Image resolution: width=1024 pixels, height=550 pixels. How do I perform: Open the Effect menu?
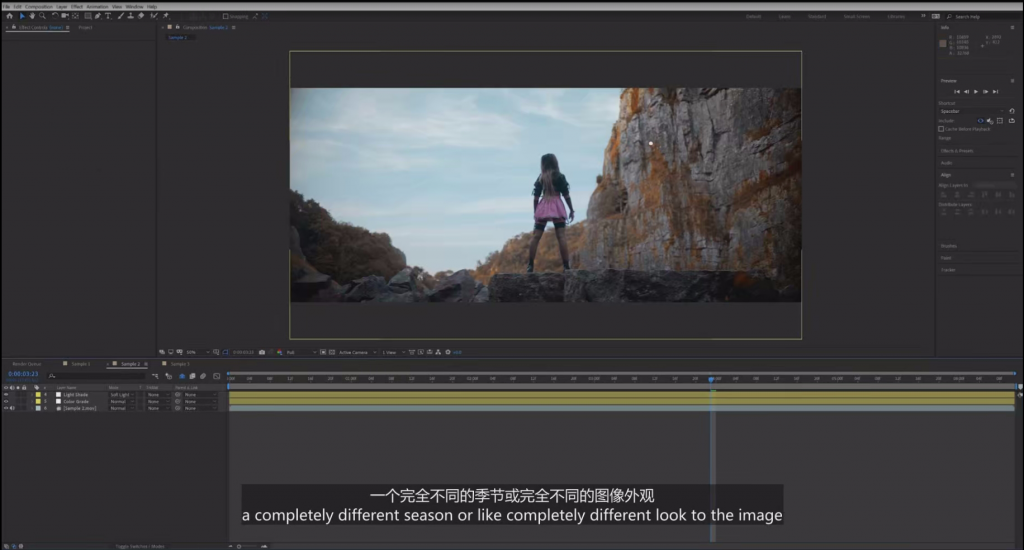click(x=77, y=7)
